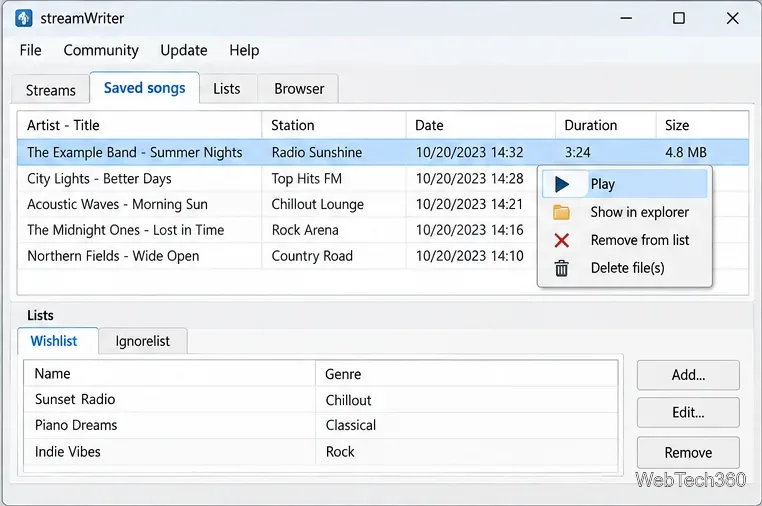Click the Add... button
762x506 pixels.
pos(688,375)
